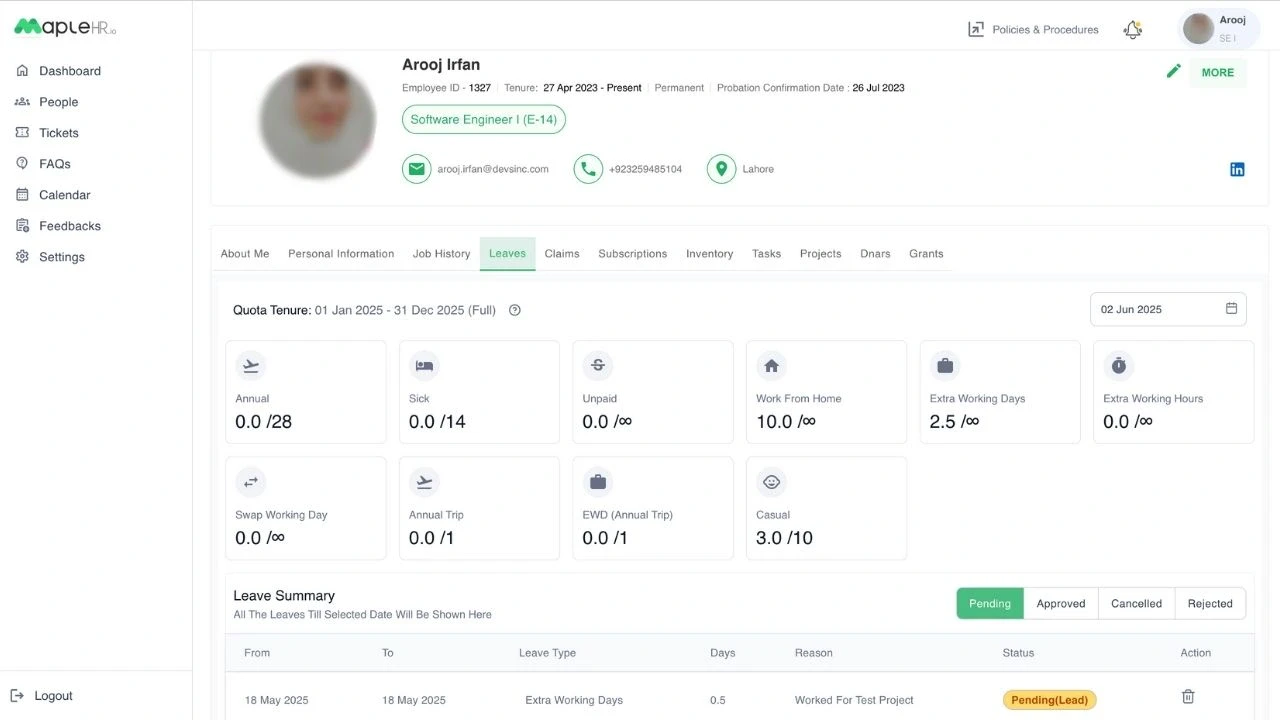This screenshot has height=720, width=1280.
Task: Click the Extra Working Days briefcase icon
Action: pyautogui.click(x=945, y=366)
